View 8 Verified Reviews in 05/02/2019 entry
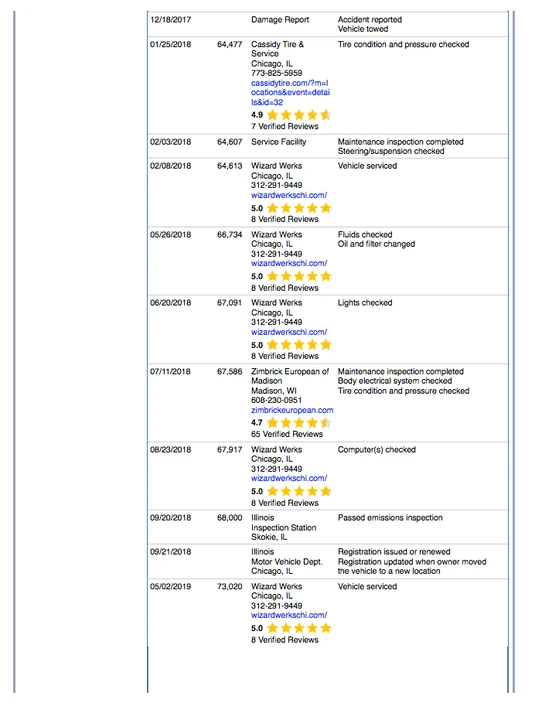559x720 pixels. pyautogui.click(x=285, y=640)
